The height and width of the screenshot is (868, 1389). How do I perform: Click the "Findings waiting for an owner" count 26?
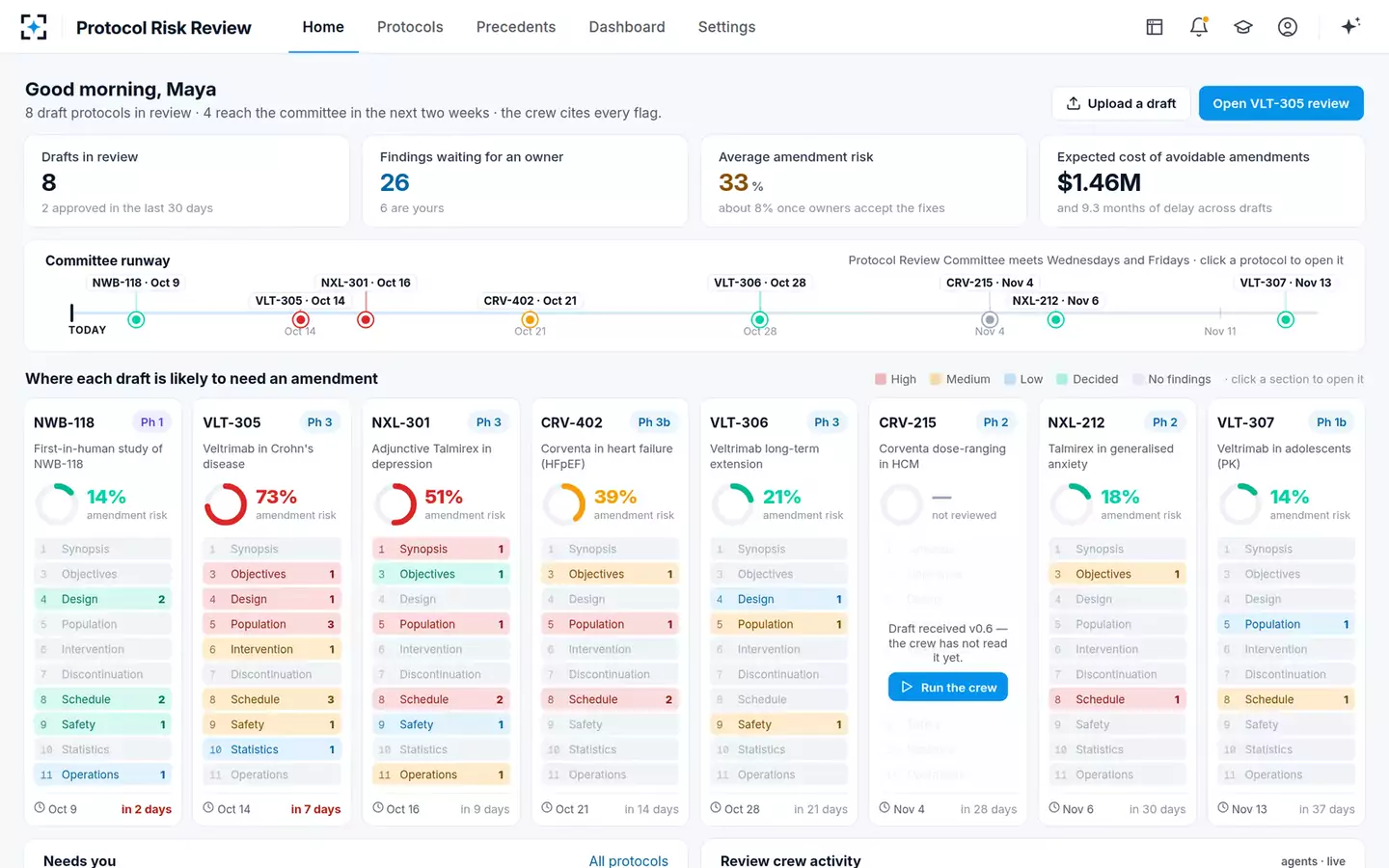point(395,182)
